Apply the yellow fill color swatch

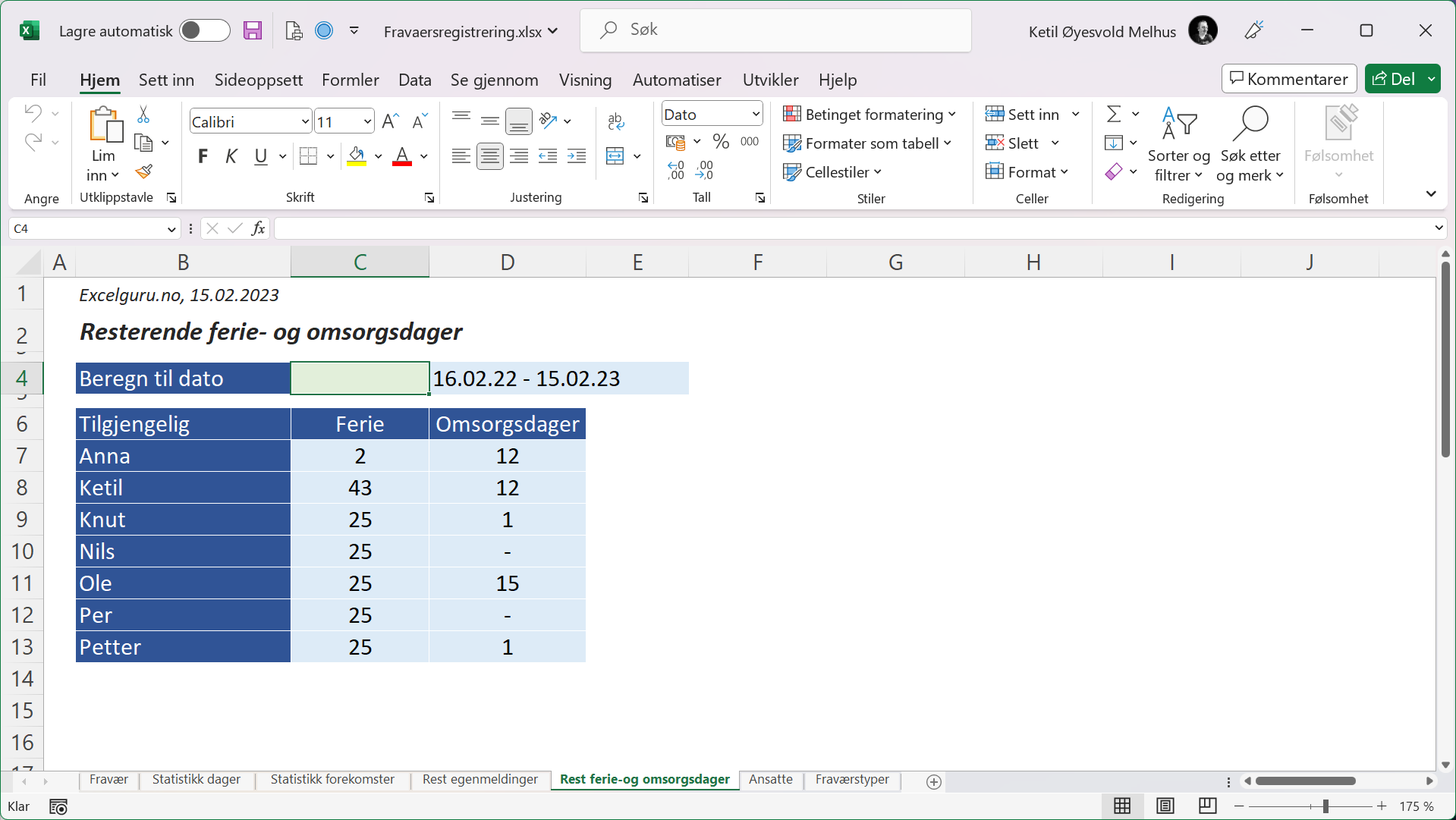tap(357, 157)
